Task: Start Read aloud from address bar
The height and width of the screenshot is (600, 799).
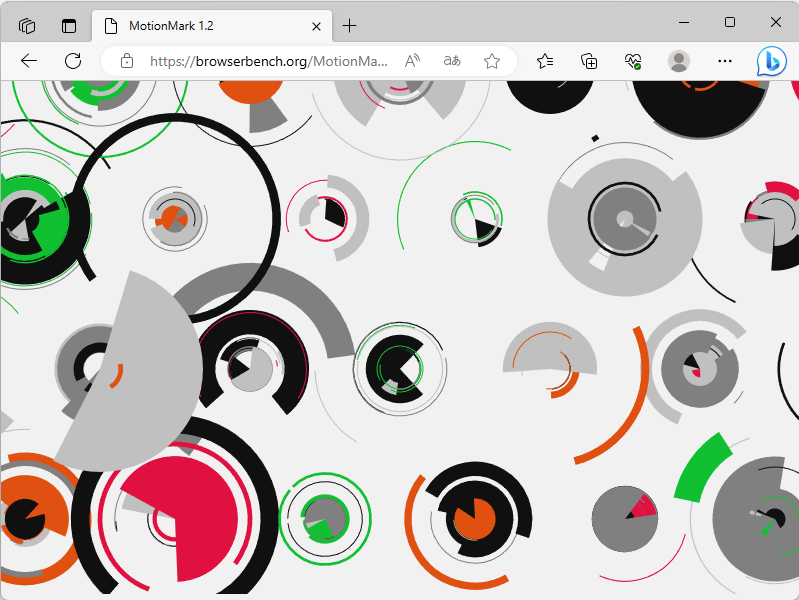Action: pyautogui.click(x=412, y=61)
